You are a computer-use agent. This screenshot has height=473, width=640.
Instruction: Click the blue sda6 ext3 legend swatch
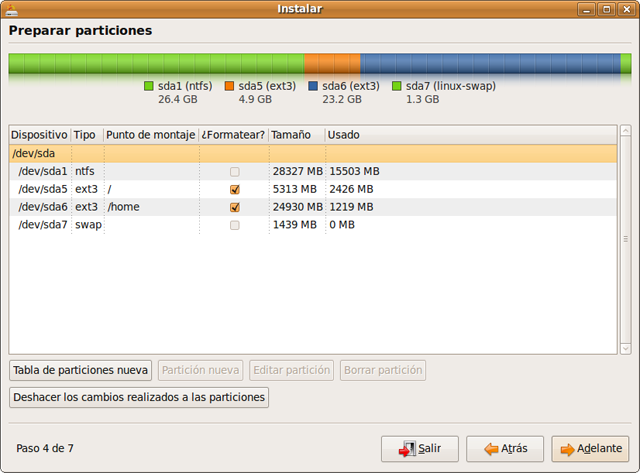[x=313, y=87]
